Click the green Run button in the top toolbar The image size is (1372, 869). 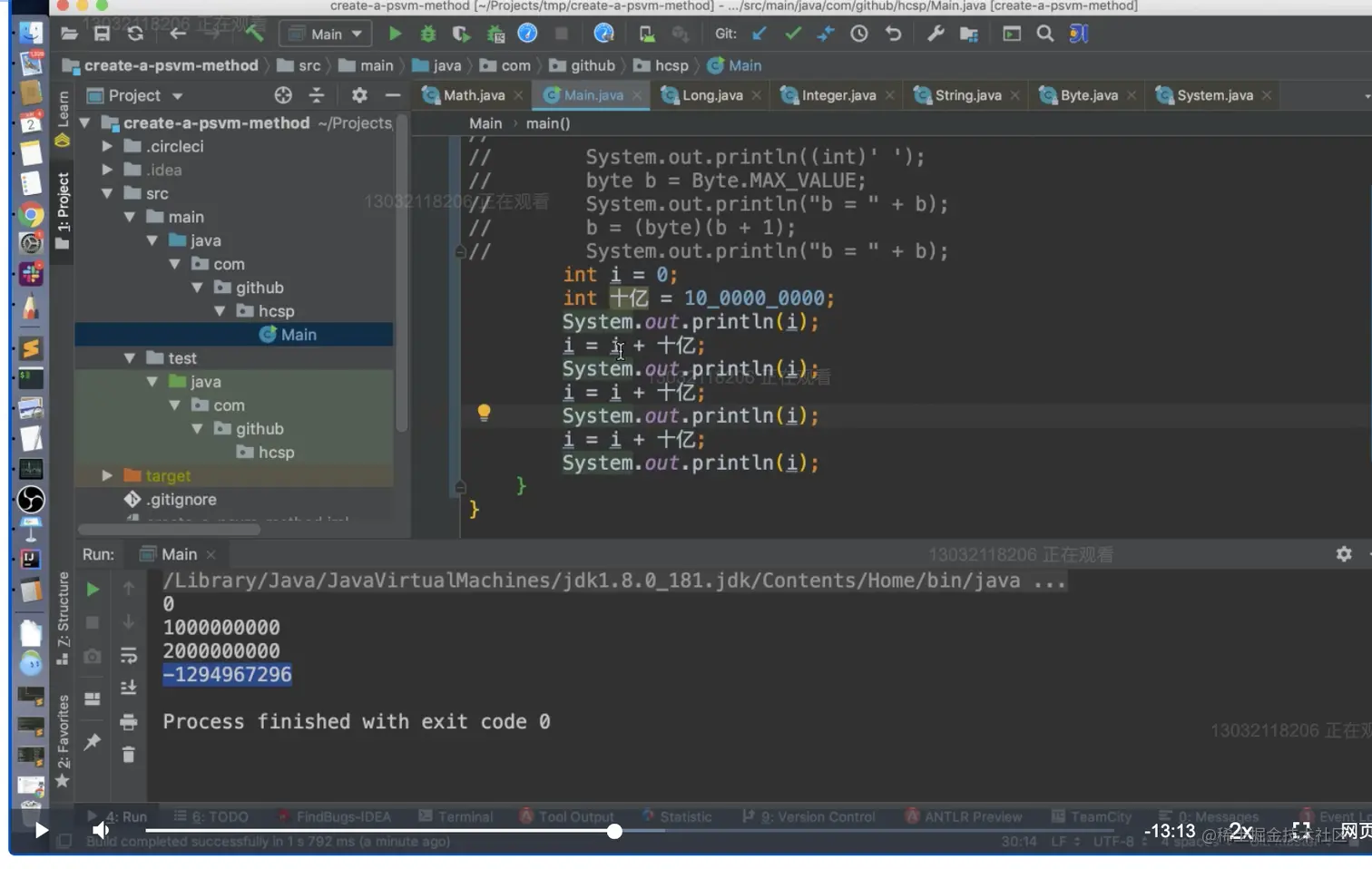pos(395,34)
